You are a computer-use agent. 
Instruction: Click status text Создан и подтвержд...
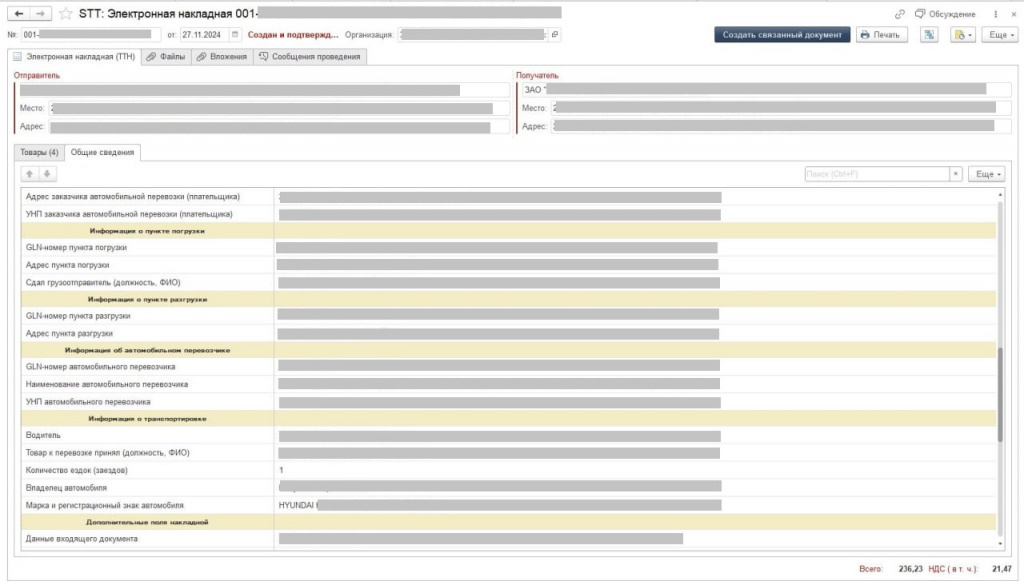click(x=293, y=35)
